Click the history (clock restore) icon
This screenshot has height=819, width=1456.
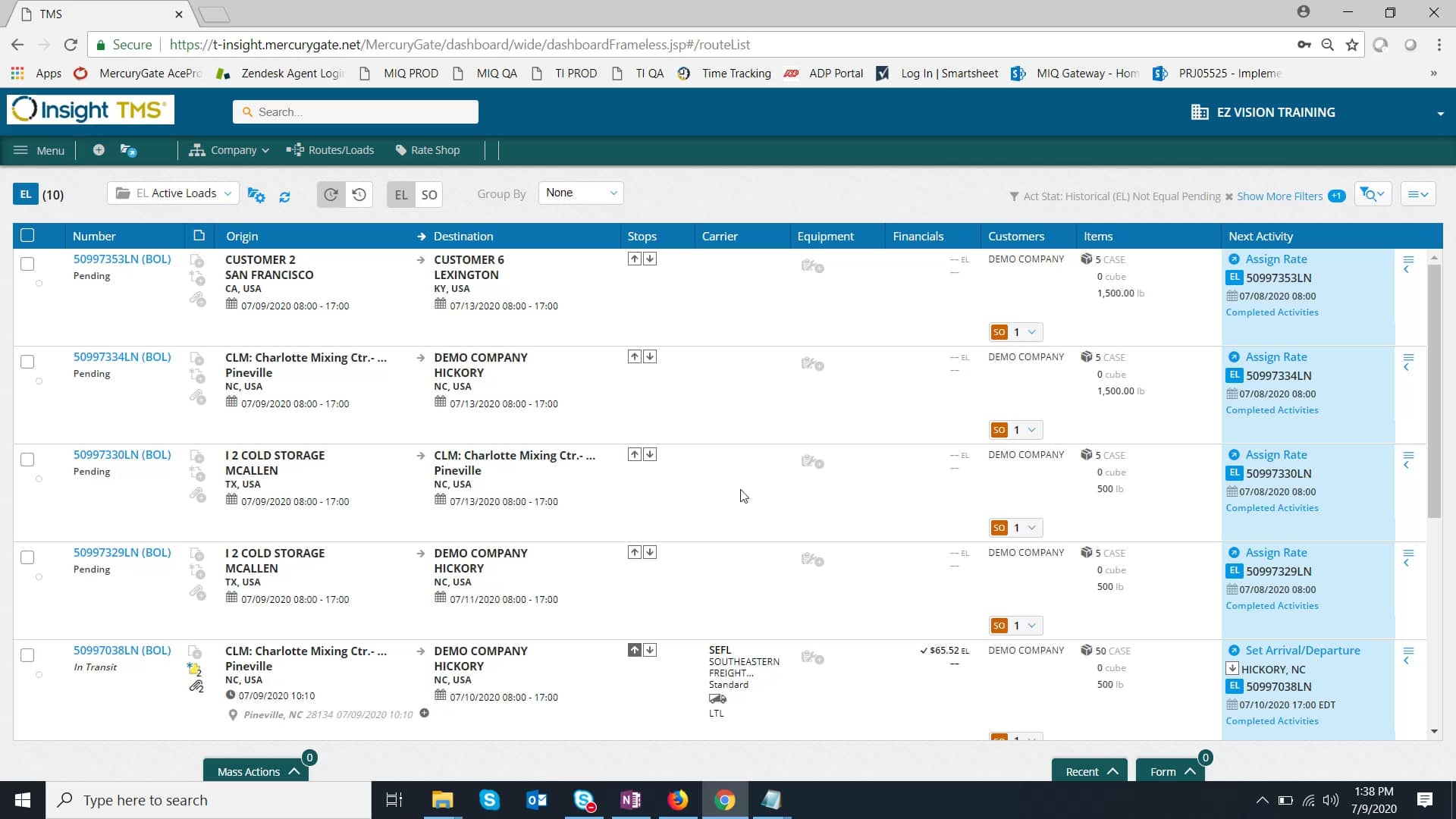click(x=358, y=194)
